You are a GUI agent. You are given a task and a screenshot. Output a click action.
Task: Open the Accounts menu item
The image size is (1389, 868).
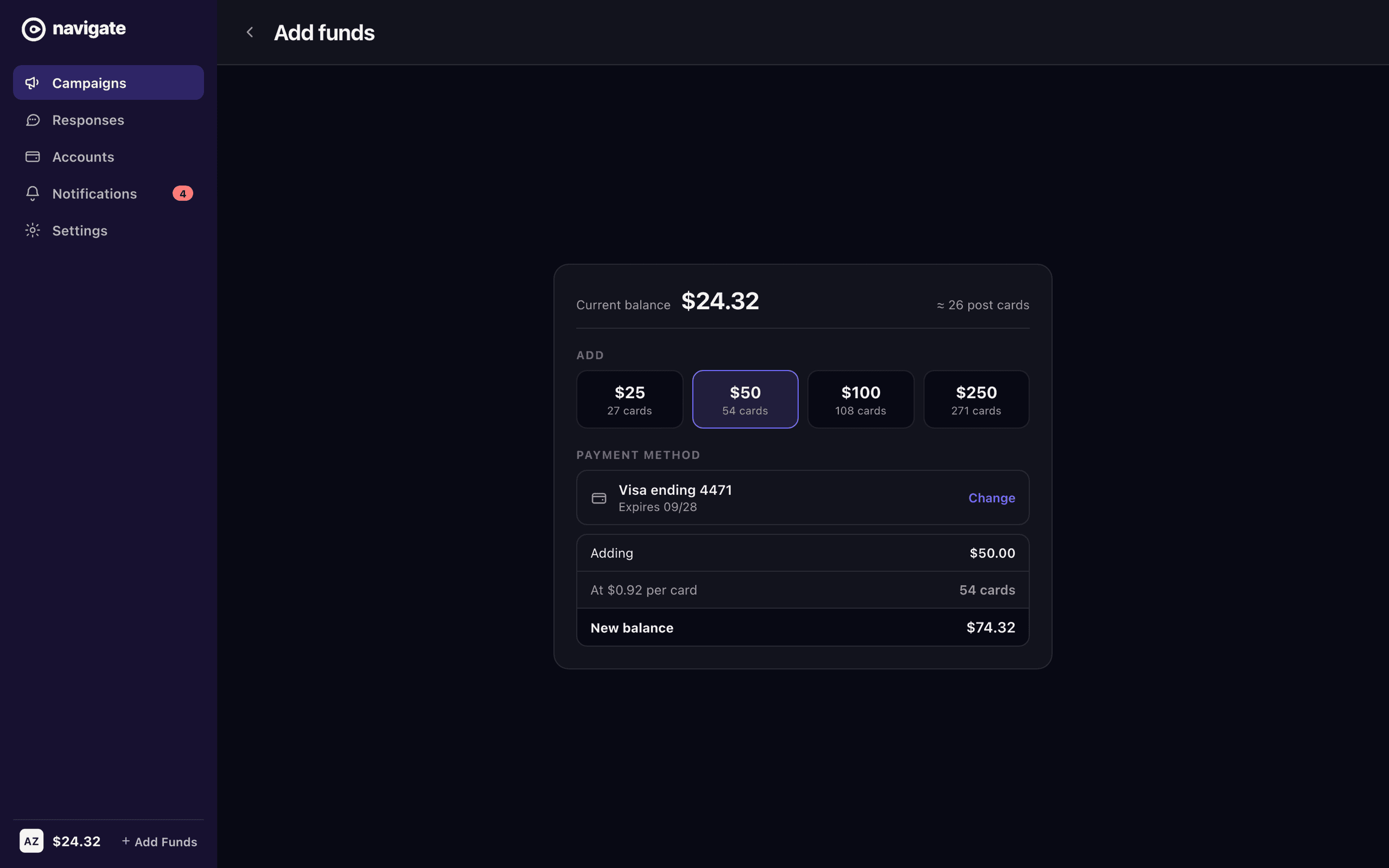click(109, 157)
